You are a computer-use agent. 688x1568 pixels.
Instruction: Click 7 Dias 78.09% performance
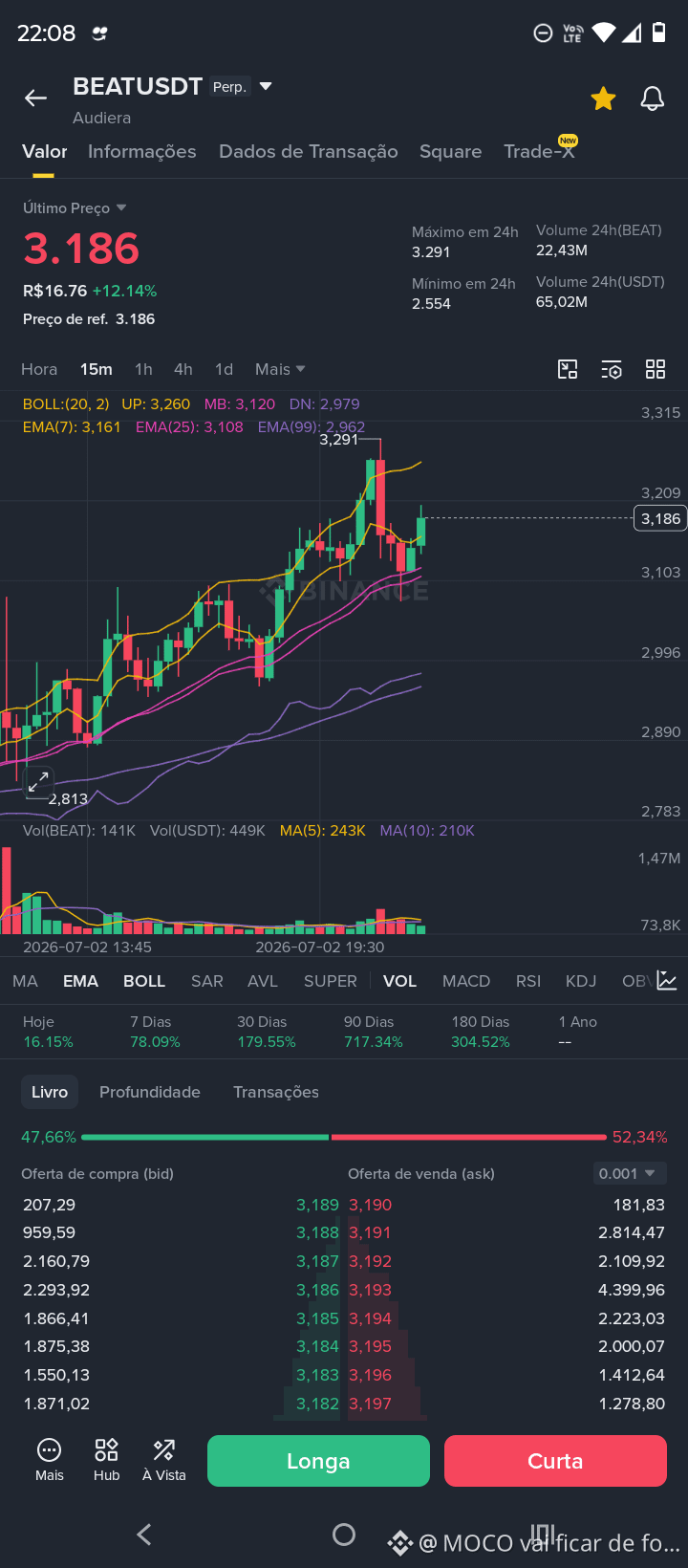tap(155, 1032)
